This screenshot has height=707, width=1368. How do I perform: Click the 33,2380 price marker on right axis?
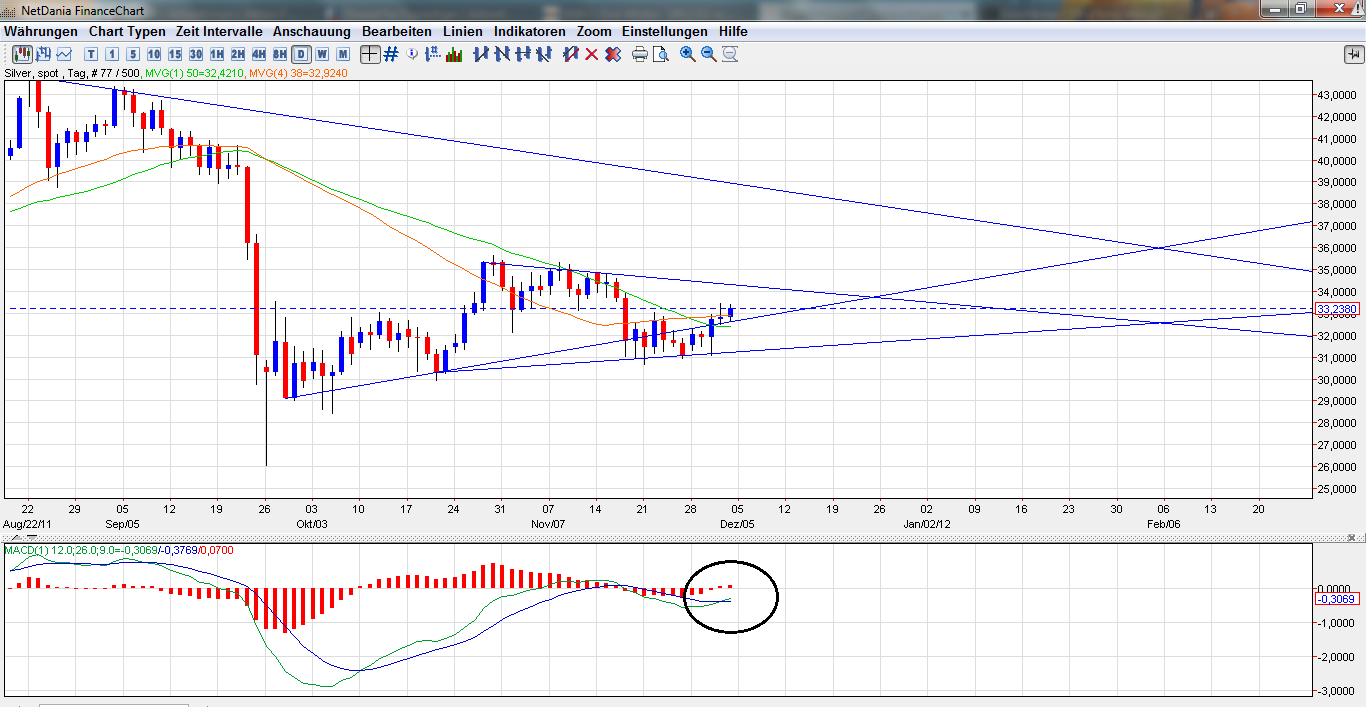pos(1337,309)
